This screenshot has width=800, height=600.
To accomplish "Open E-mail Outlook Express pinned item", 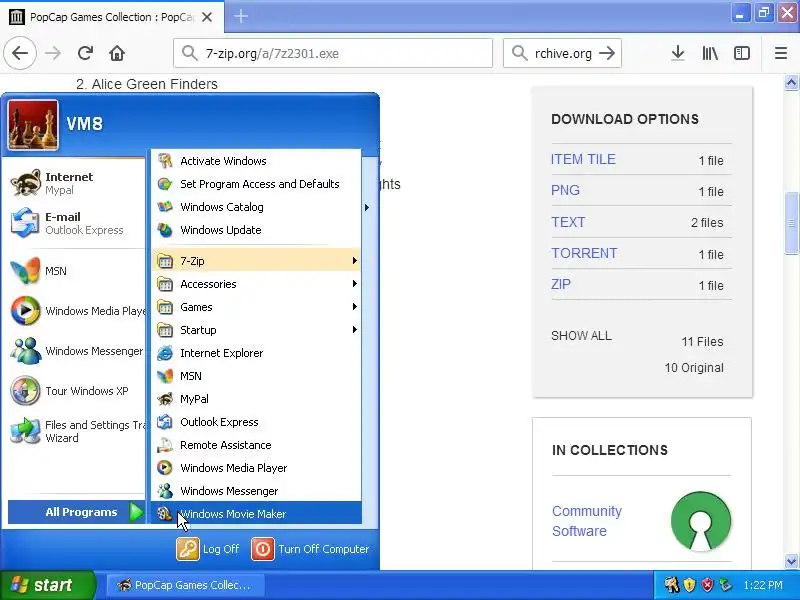I will point(76,223).
